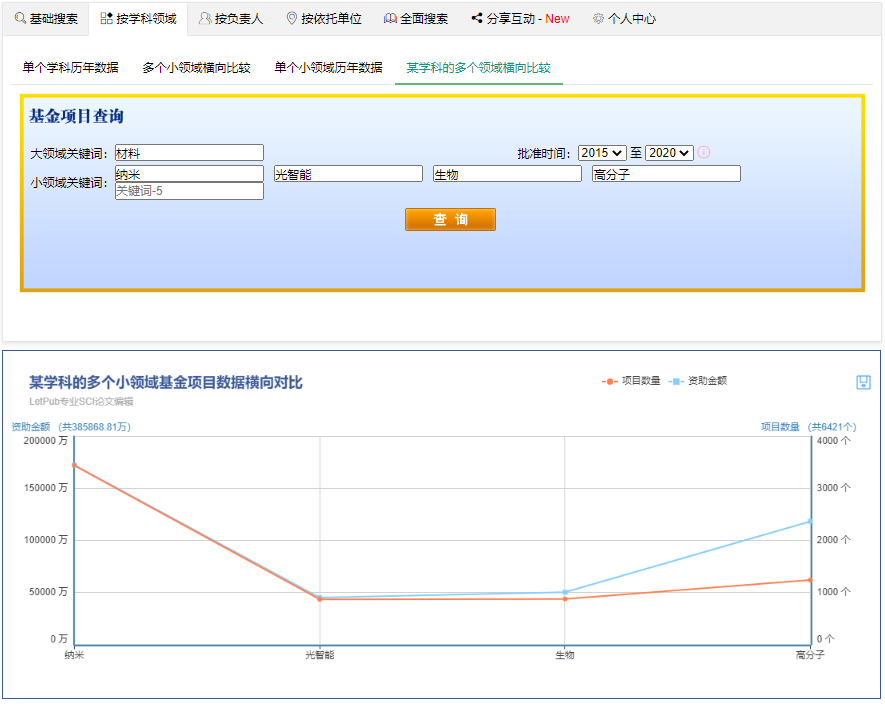Open the 按依托单位 tab

[323, 19]
